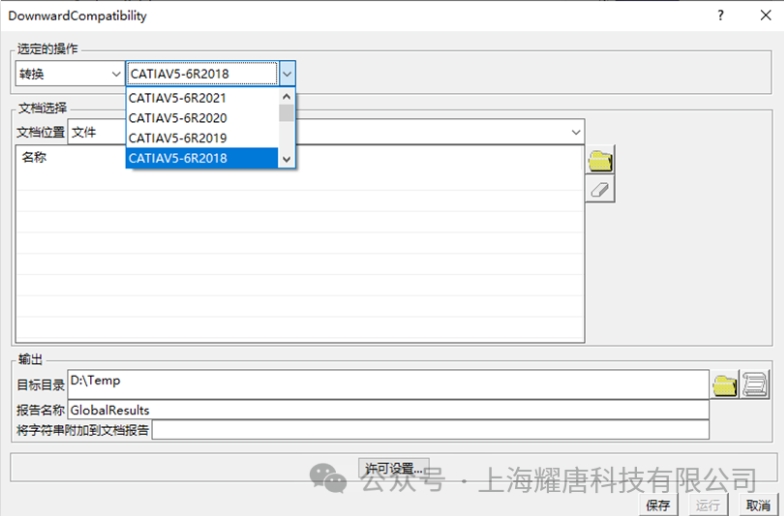Collapse the CATIA version dropdown arrow
784x516 pixels.
click(x=287, y=74)
